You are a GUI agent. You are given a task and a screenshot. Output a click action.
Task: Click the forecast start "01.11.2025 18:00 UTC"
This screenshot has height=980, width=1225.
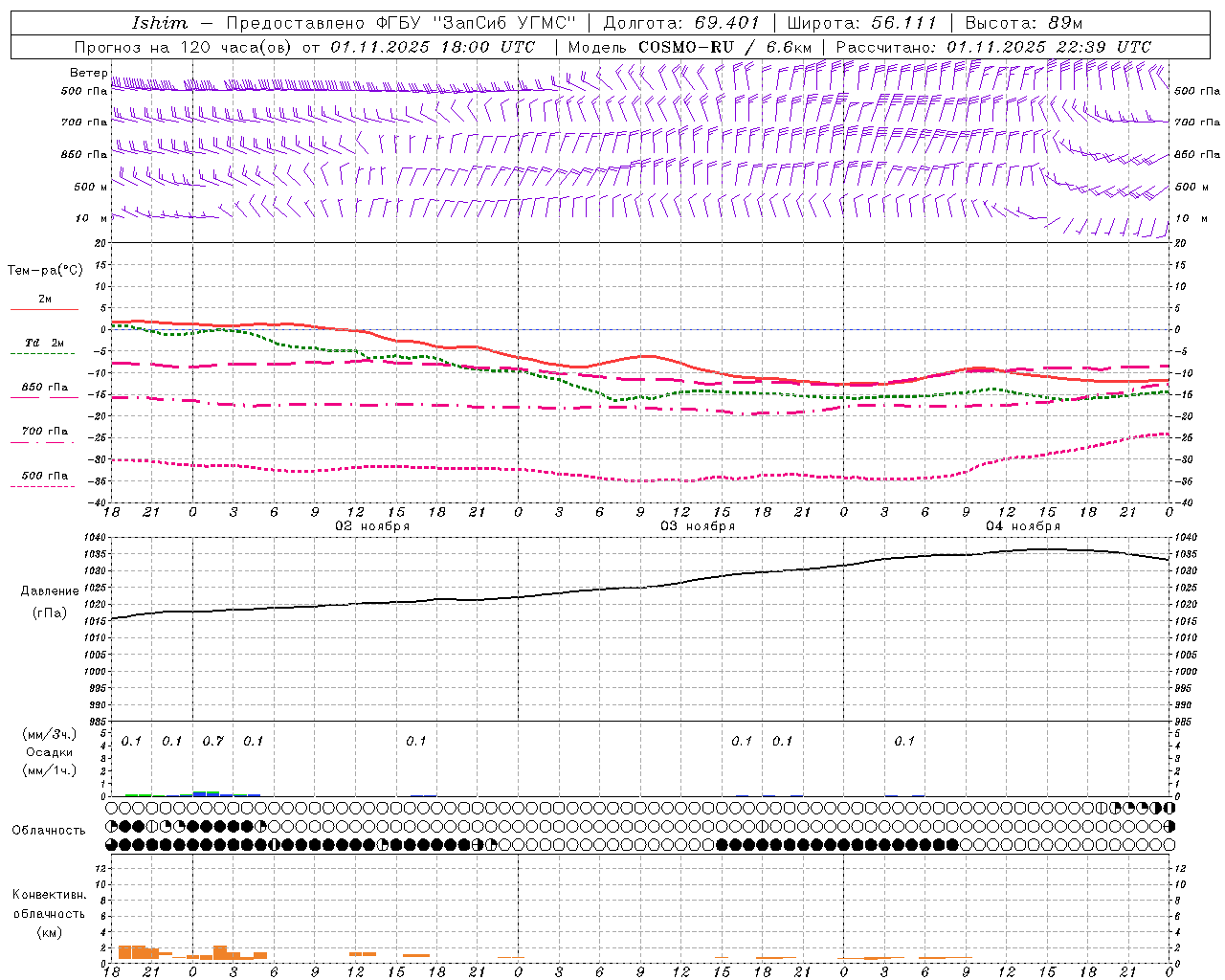(433, 47)
